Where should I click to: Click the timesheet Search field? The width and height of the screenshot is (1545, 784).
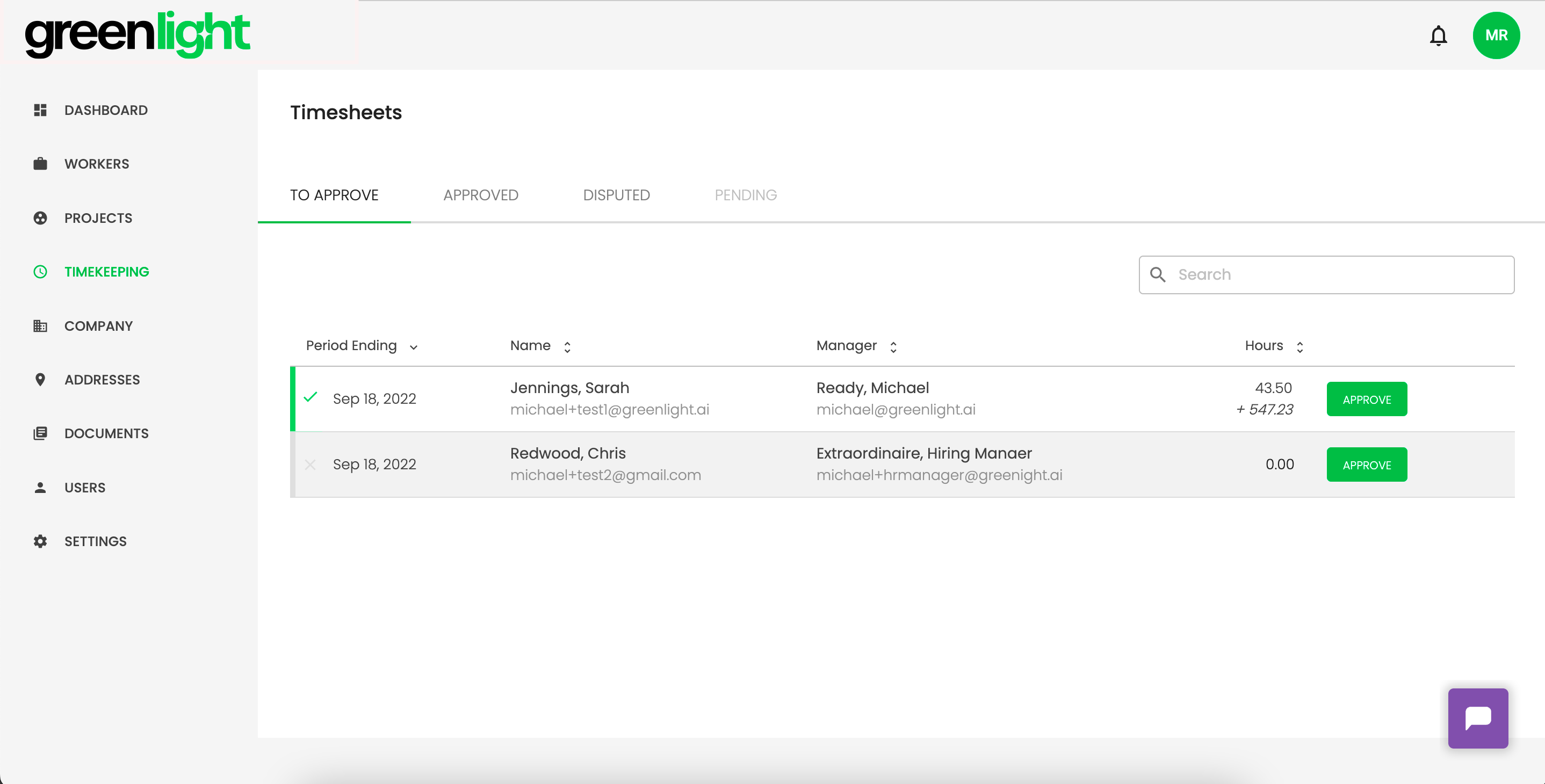(1326, 274)
